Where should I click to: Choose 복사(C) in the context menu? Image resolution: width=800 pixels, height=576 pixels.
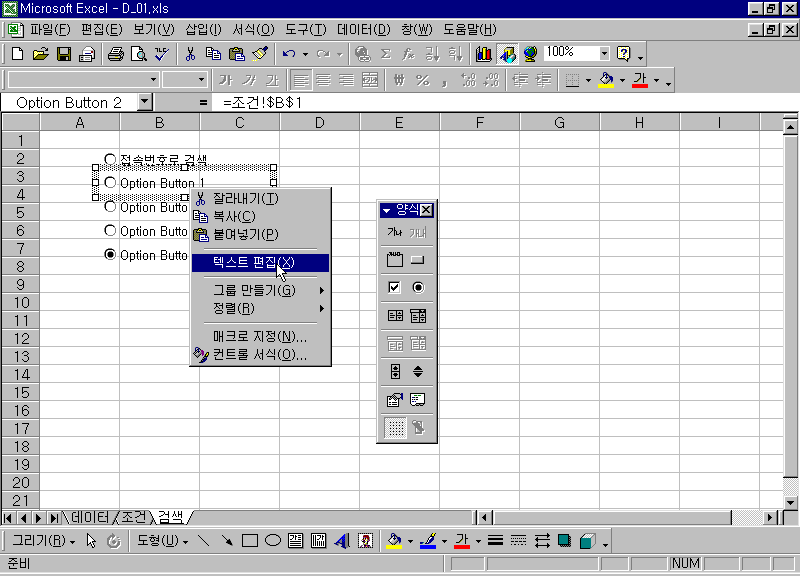(260, 216)
